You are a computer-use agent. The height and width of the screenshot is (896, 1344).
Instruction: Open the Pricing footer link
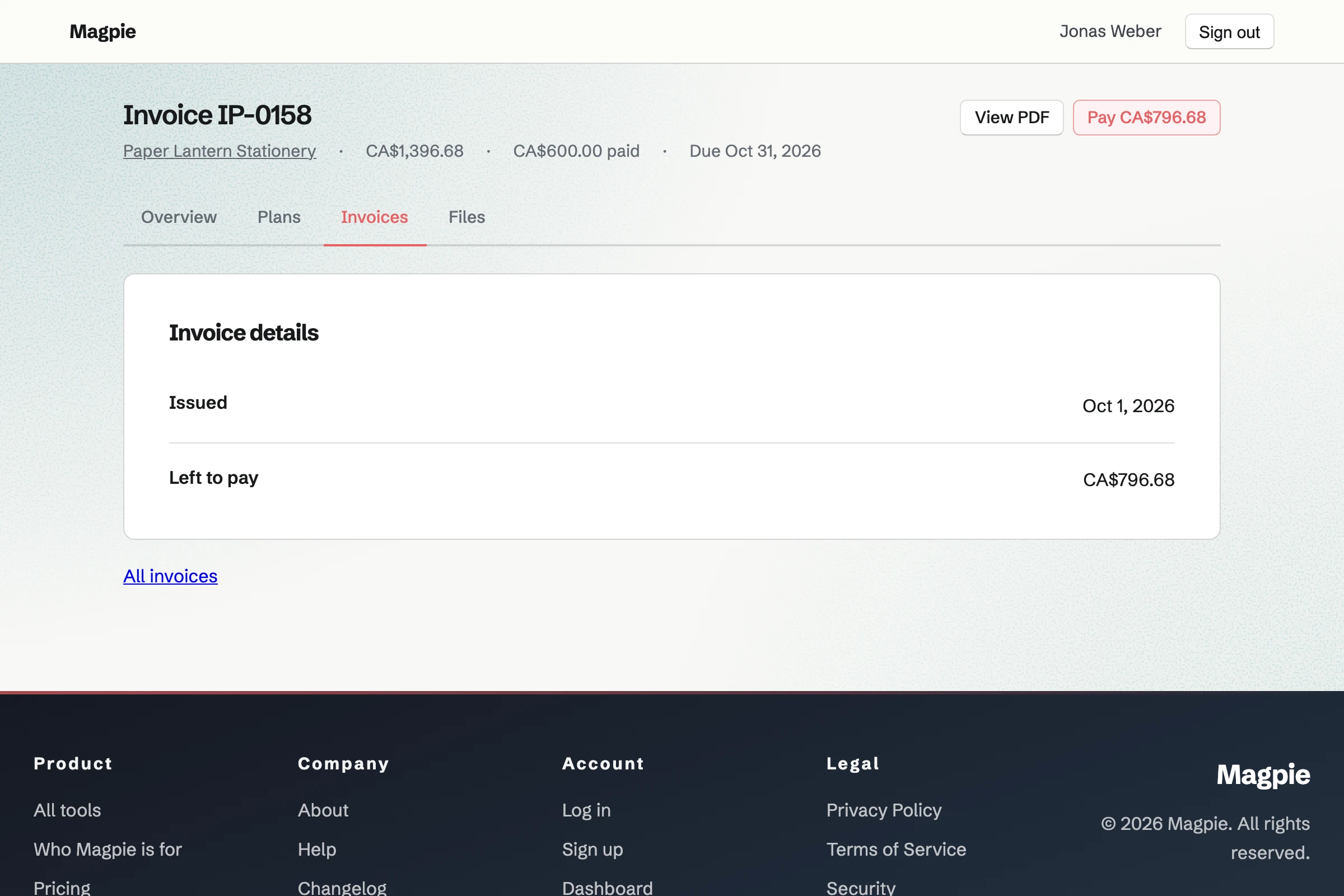click(62, 888)
